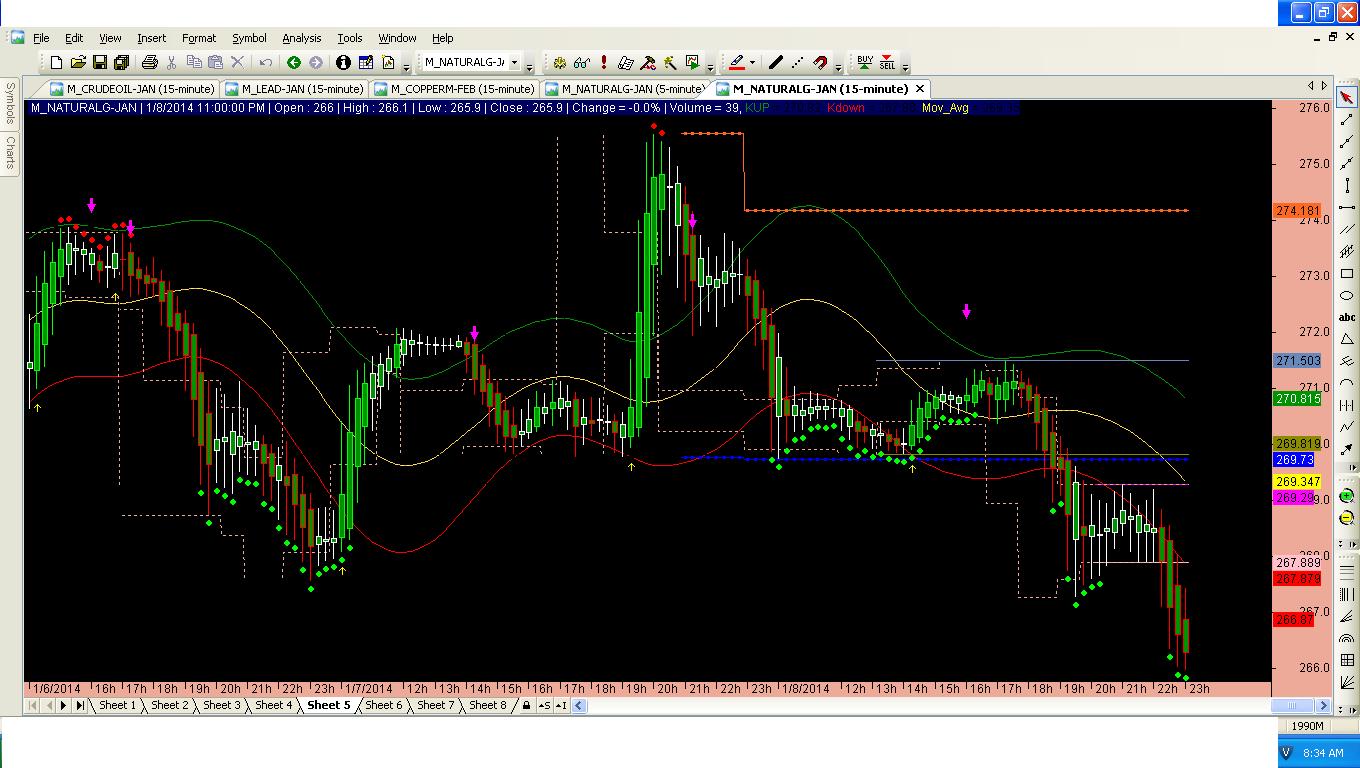Select the regression channel tool

click(1347, 253)
